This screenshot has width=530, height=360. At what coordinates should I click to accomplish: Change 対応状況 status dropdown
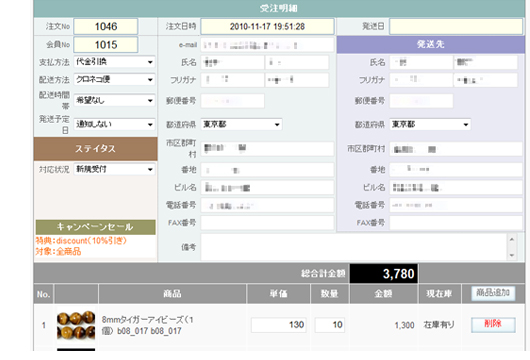[114, 169]
